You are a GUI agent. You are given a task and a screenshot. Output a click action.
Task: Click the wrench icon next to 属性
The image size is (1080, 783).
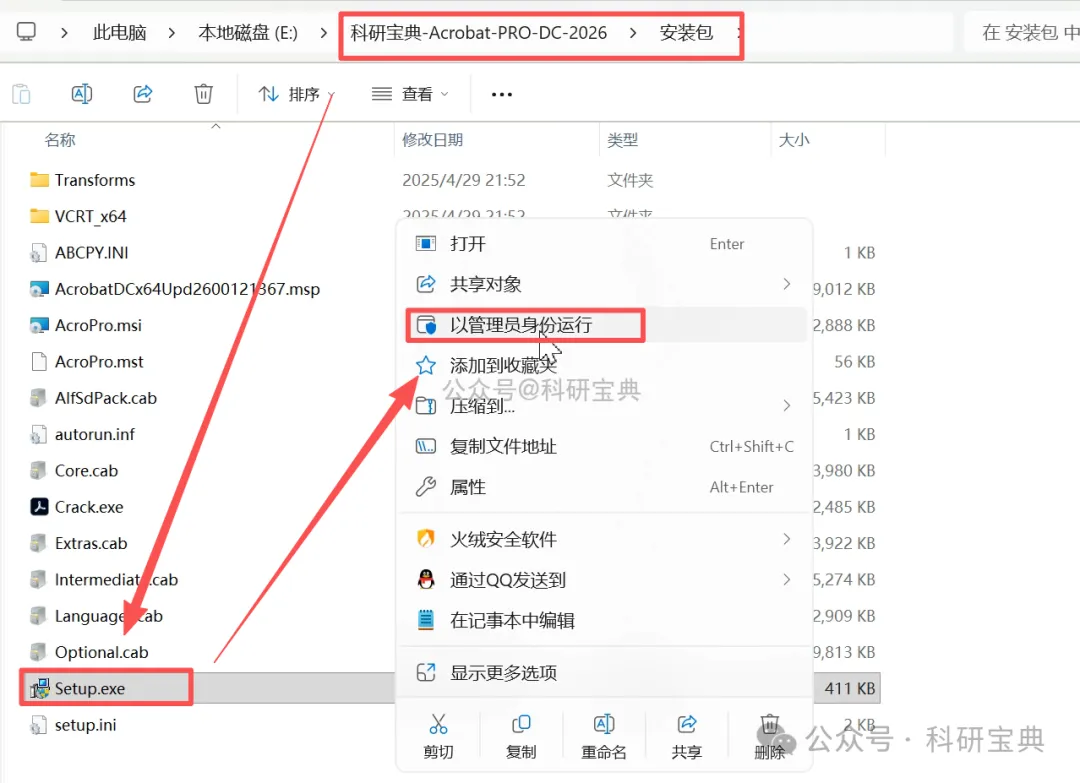(426, 487)
